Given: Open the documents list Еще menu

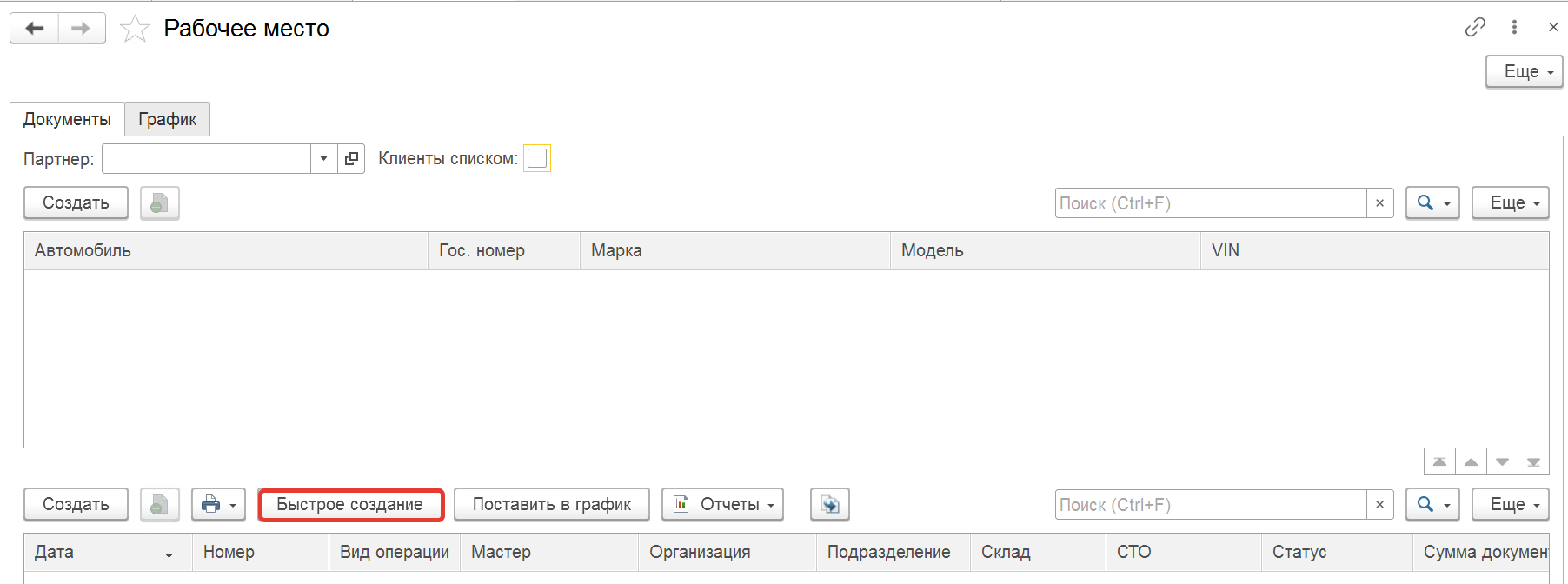Looking at the screenshot, I should (x=1511, y=504).
